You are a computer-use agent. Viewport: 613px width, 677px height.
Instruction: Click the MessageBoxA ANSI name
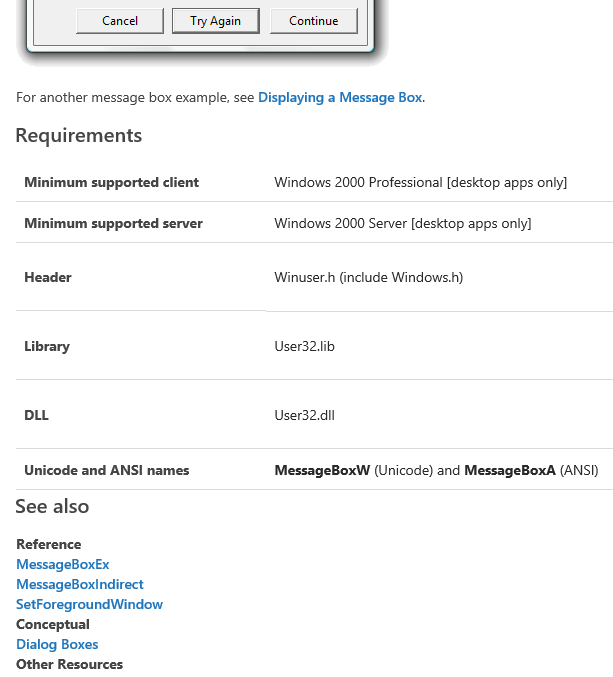click(x=509, y=471)
